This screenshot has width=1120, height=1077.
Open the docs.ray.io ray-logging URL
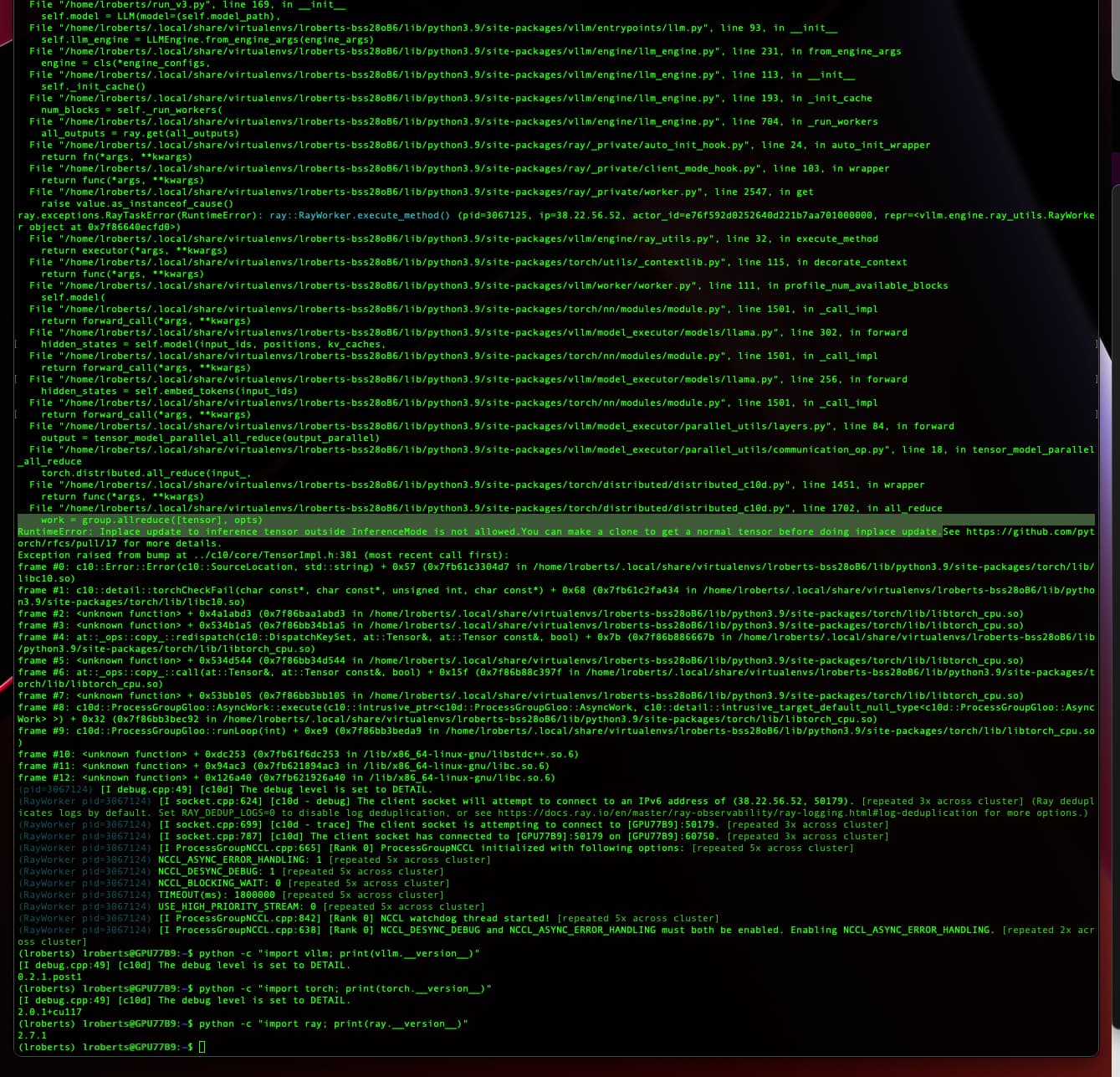[736, 813]
